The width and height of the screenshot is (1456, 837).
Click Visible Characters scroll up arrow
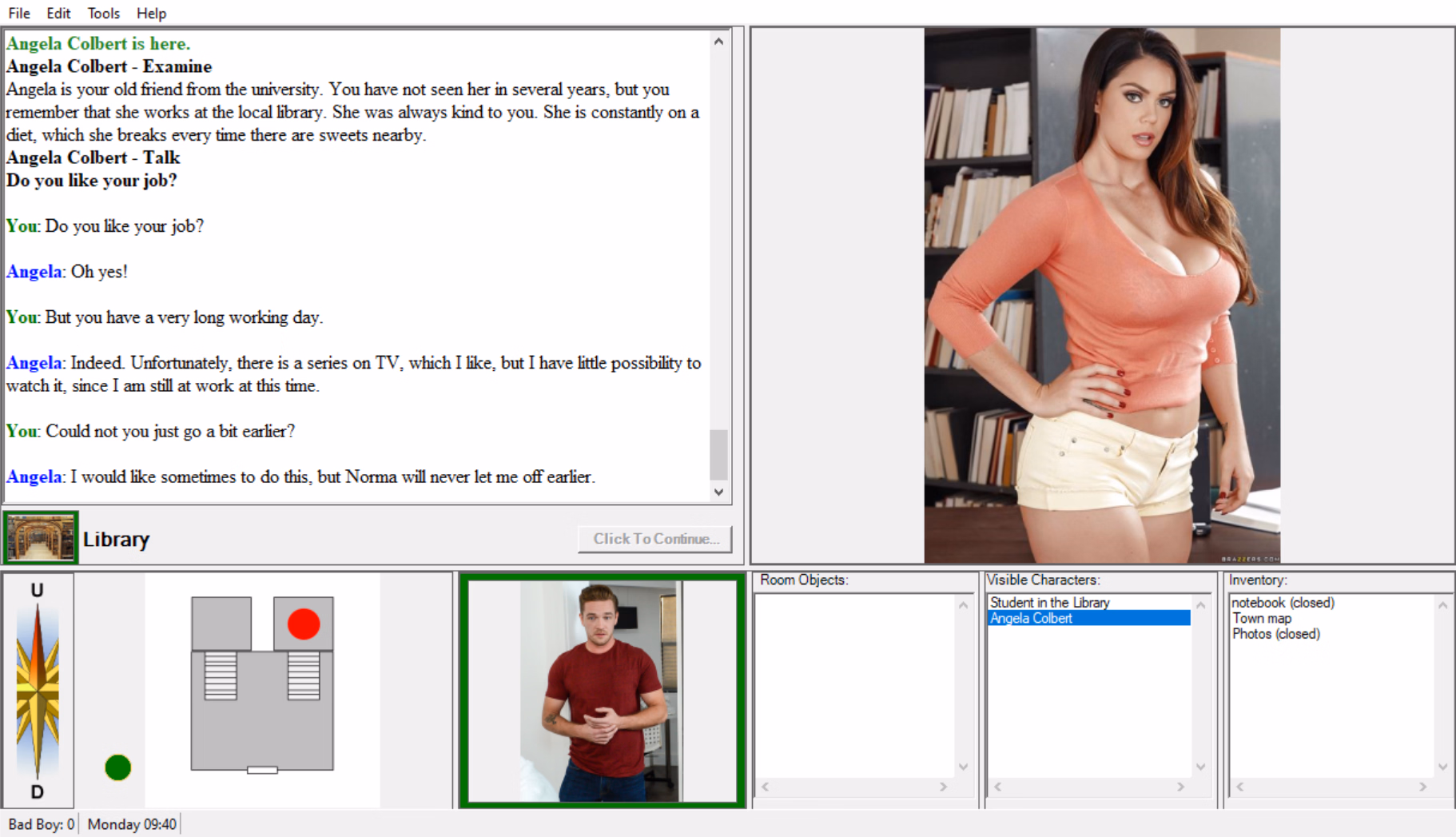tap(1201, 605)
